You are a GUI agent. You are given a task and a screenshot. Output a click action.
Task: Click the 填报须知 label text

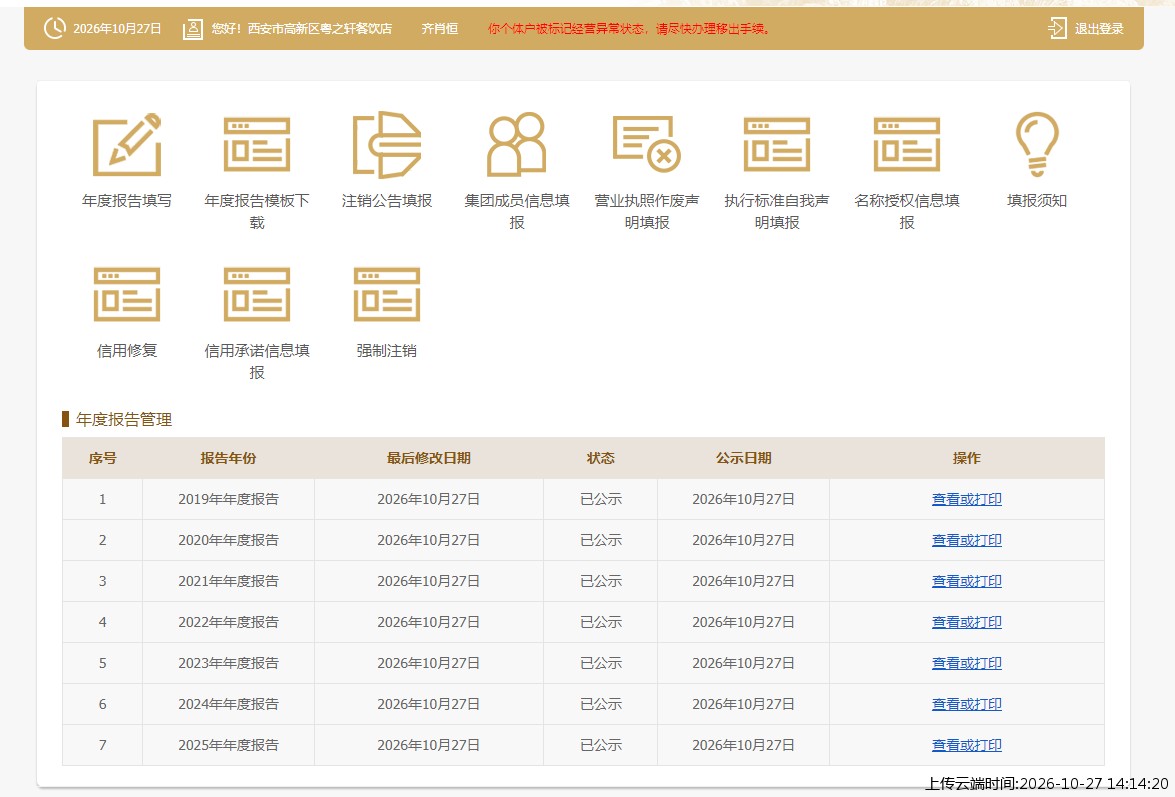(x=1037, y=201)
